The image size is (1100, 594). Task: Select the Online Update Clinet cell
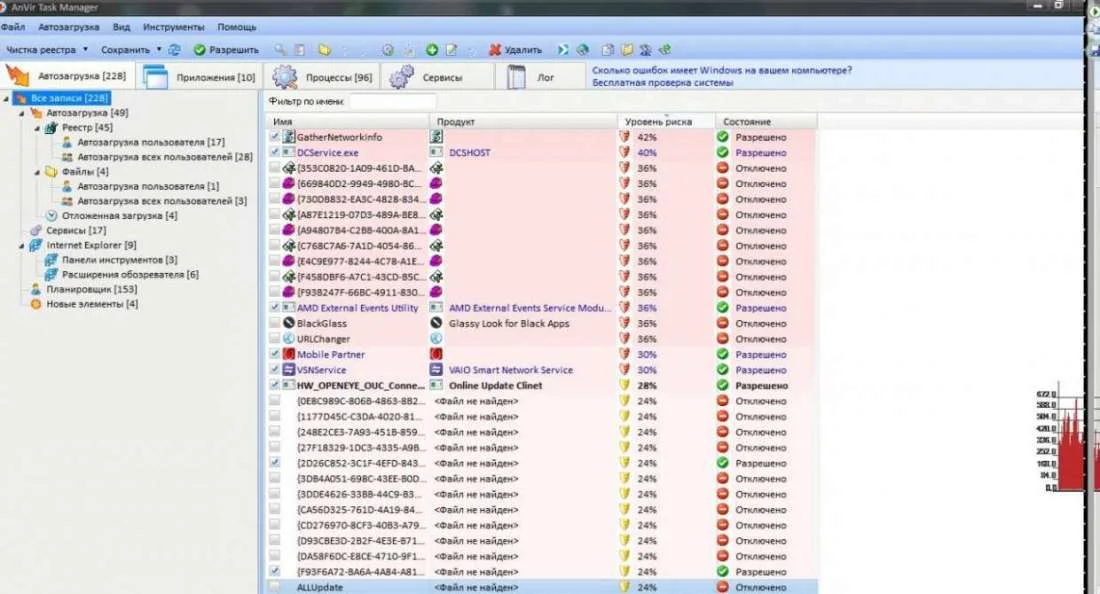click(495, 385)
